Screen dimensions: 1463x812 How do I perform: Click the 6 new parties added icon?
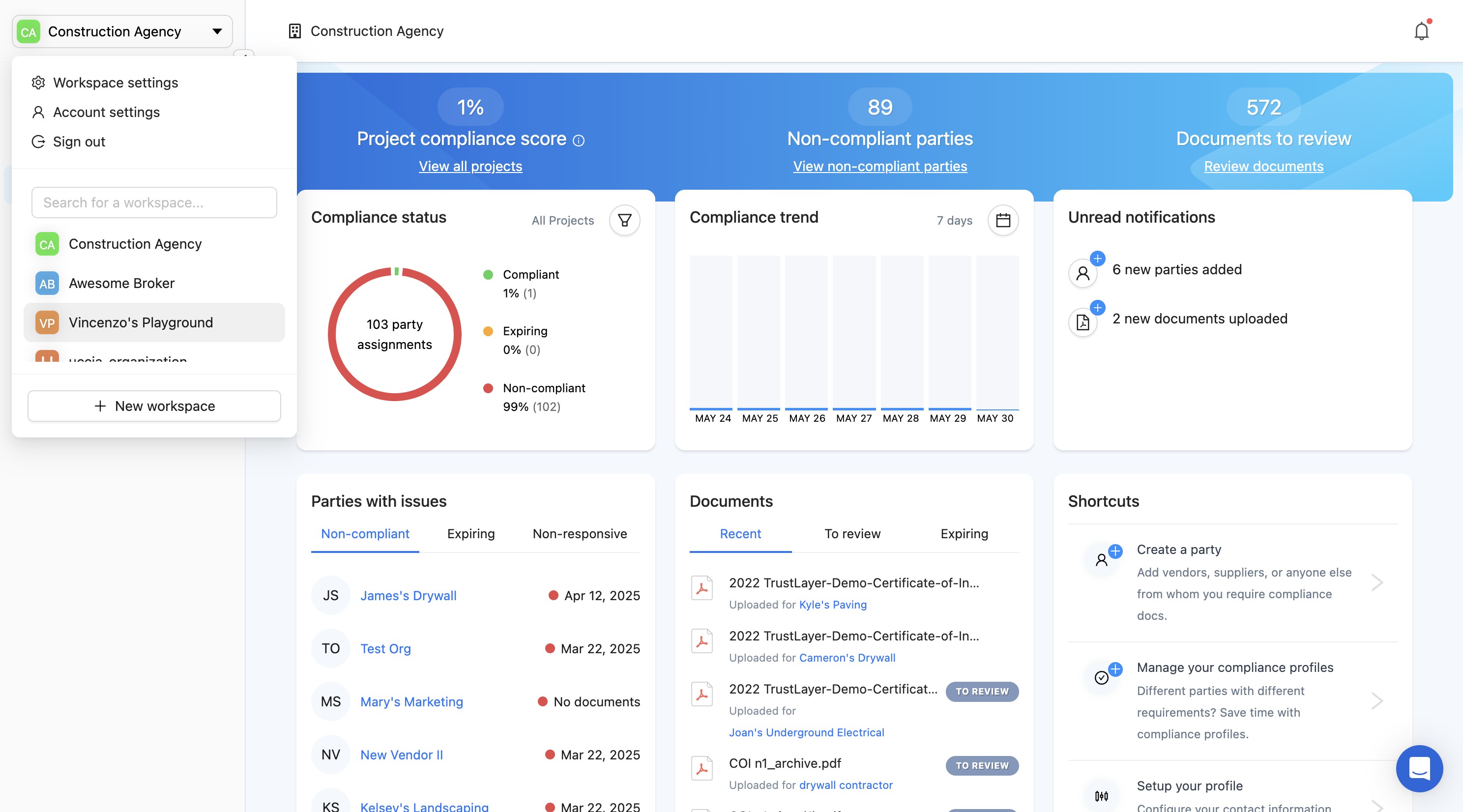click(1083, 273)
